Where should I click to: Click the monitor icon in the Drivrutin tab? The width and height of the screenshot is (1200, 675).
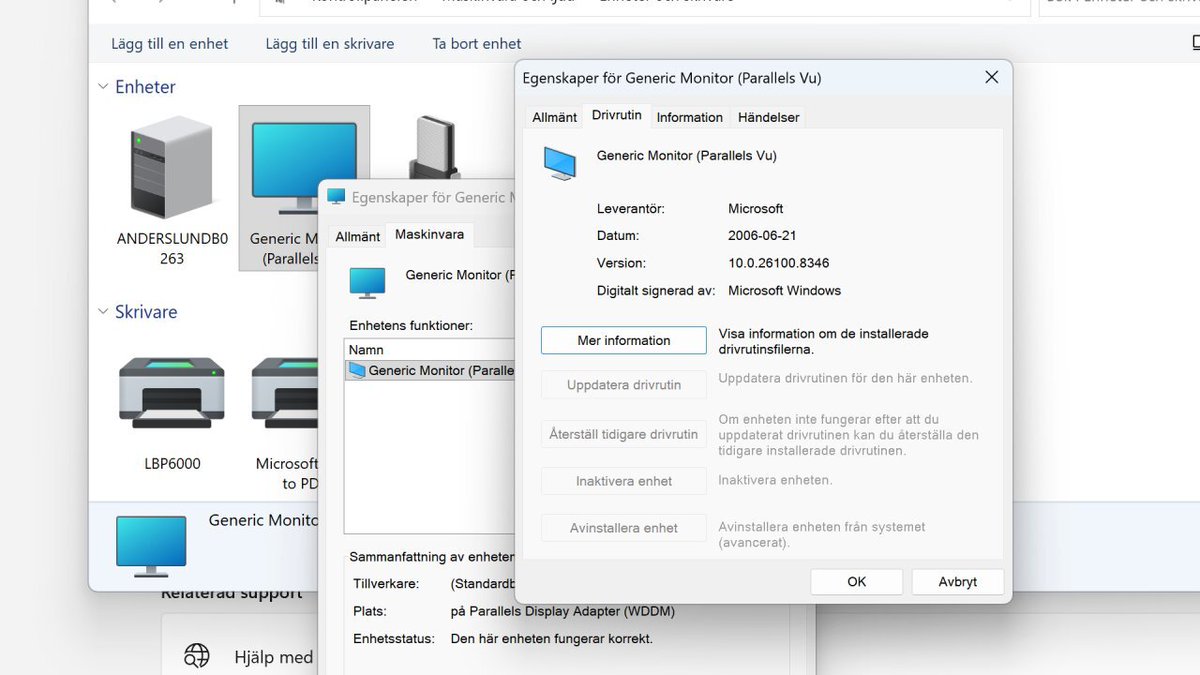click(560, 163)
